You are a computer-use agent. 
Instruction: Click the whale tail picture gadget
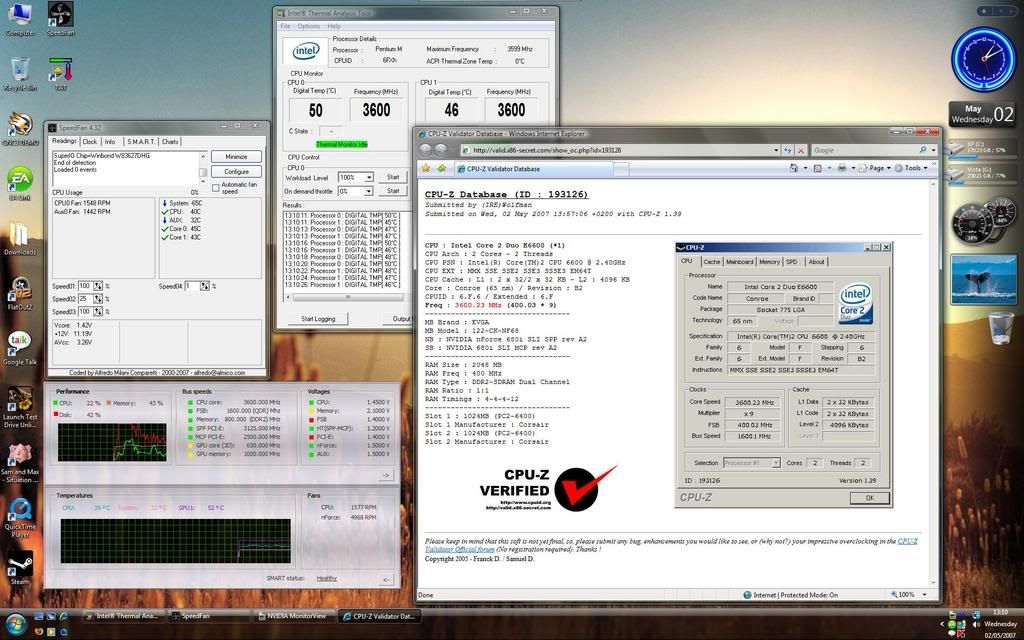pos(984,280)
